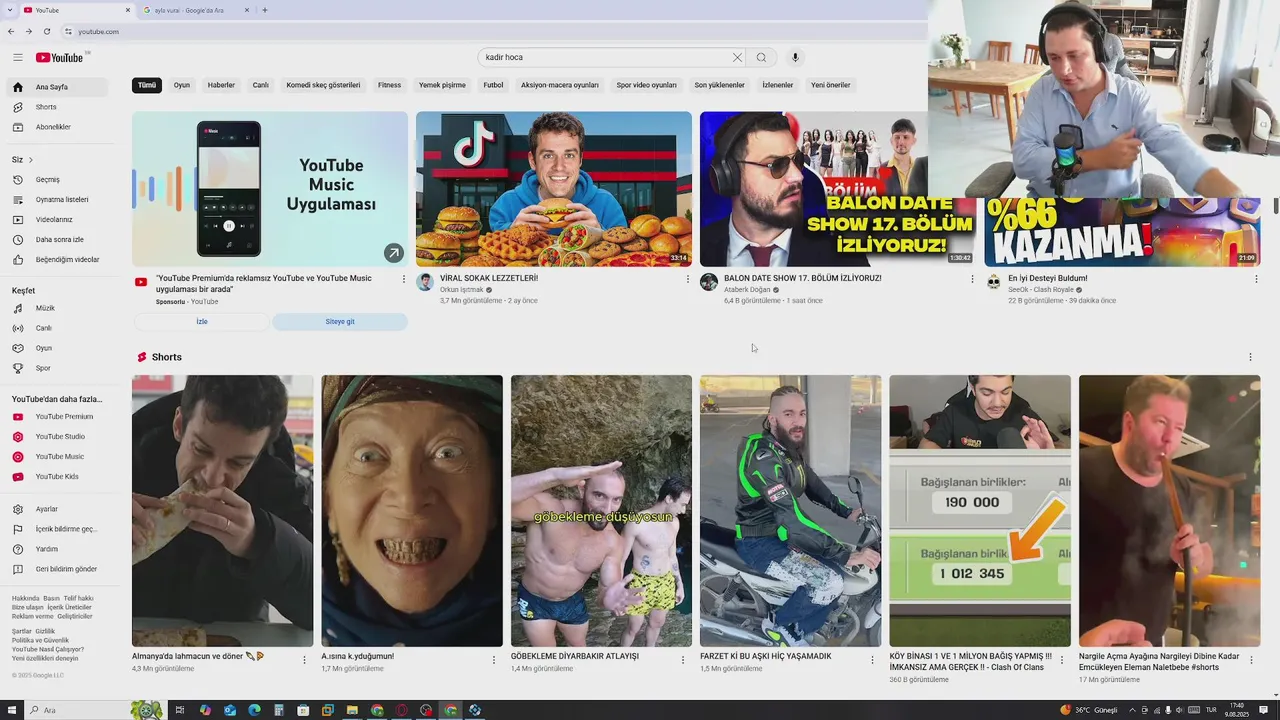Open options for BALON DATE SHOW video
The image size is (1280, 720).
[x=972, y=279]
